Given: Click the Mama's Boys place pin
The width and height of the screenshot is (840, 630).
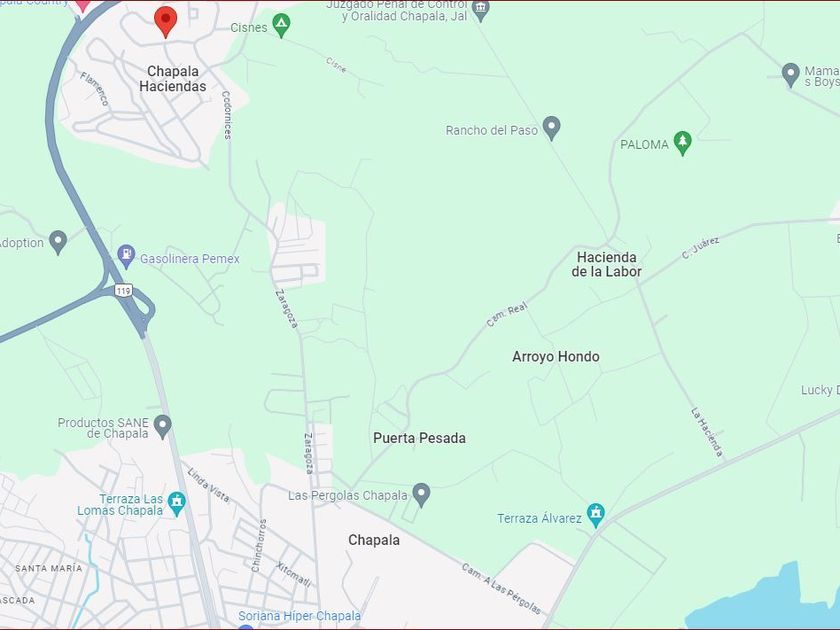Looking at the screenshot, I should tap(791, 75).
